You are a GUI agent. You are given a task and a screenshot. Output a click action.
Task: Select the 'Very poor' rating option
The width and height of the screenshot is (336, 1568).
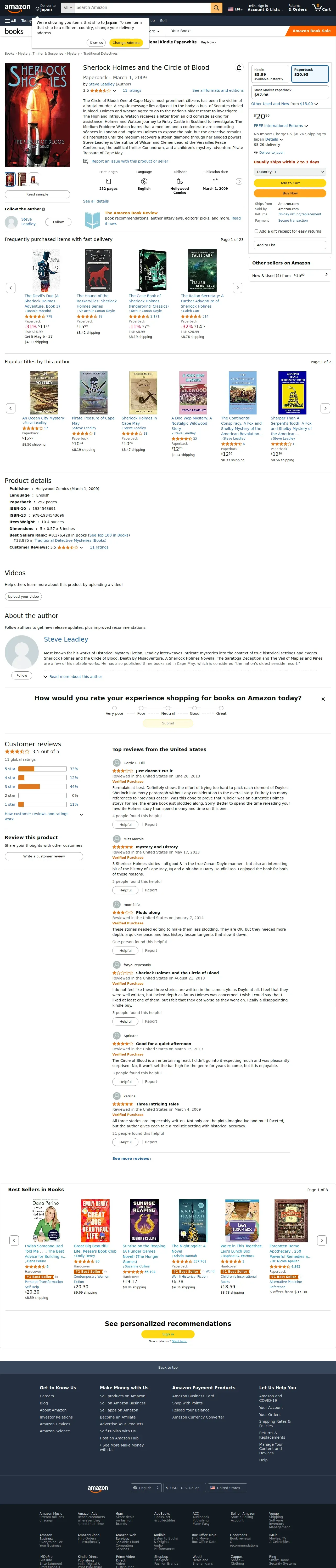coord(115,708)
